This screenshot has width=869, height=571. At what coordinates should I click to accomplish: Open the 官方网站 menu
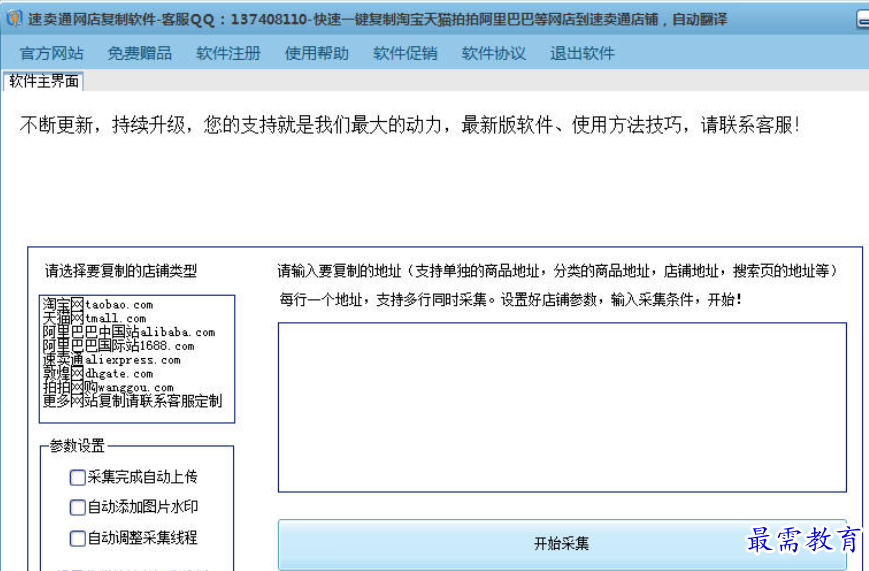point(52,53)
